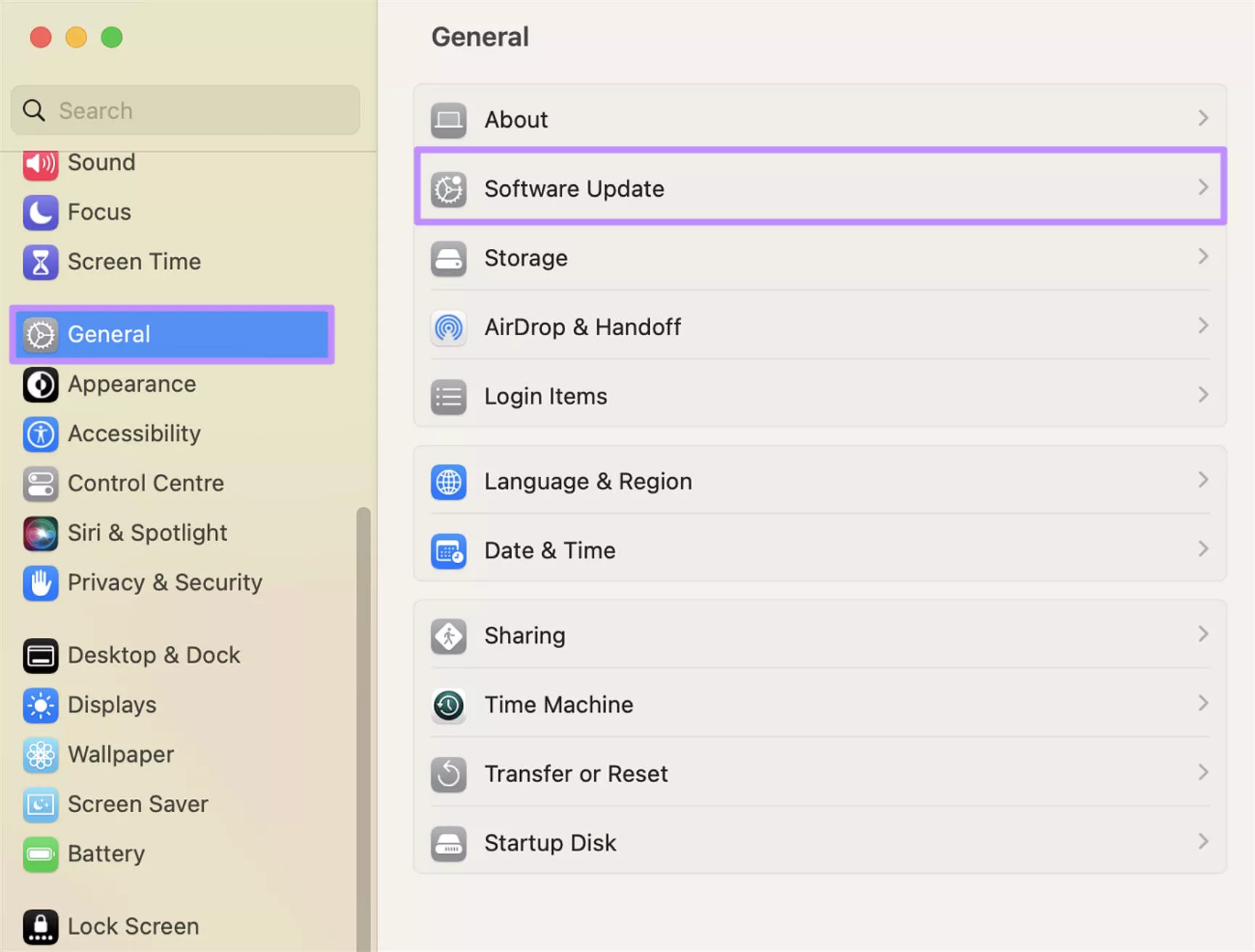Click the Control Centre toggles icon
This screenshot has width=1255, height=952.
point(41,484)
